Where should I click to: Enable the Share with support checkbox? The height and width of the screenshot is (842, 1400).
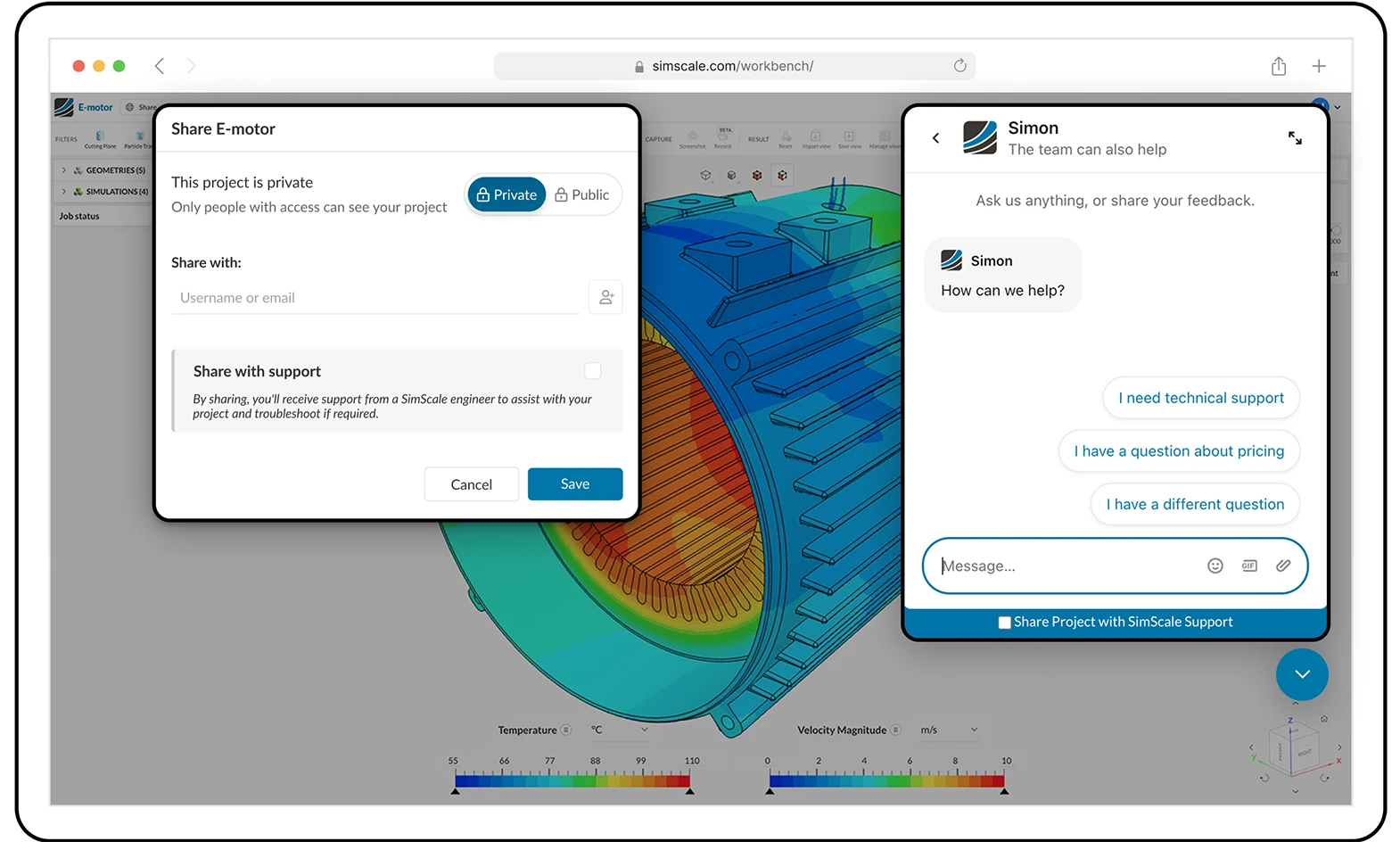pyautogui.click(x=593, y=371)
